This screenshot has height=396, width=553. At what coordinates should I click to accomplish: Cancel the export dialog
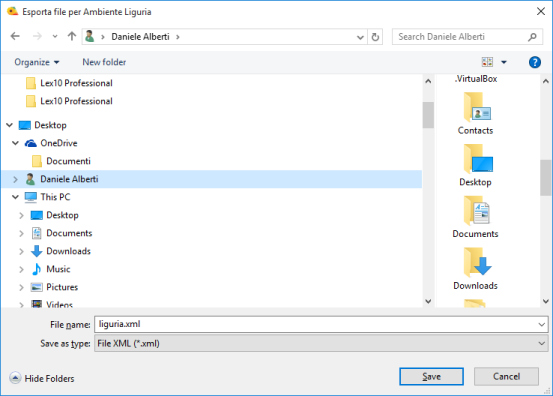[x=506, y=377]
